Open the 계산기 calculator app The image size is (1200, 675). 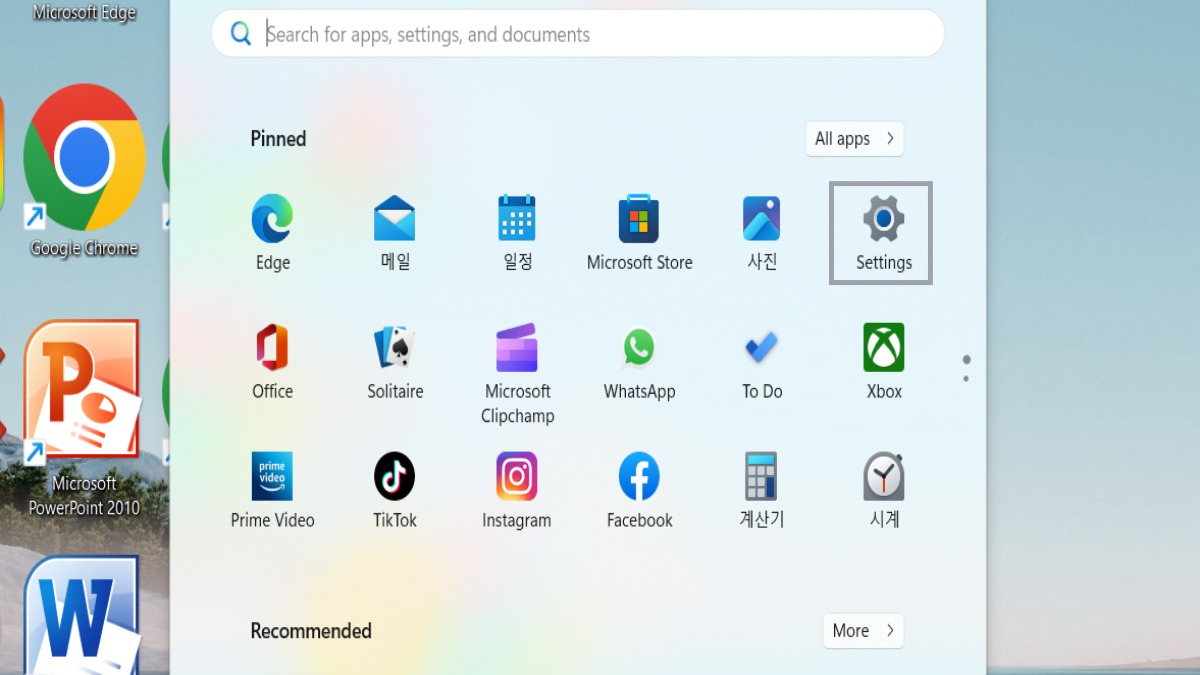pyautogui.click(x=762, y=490)
